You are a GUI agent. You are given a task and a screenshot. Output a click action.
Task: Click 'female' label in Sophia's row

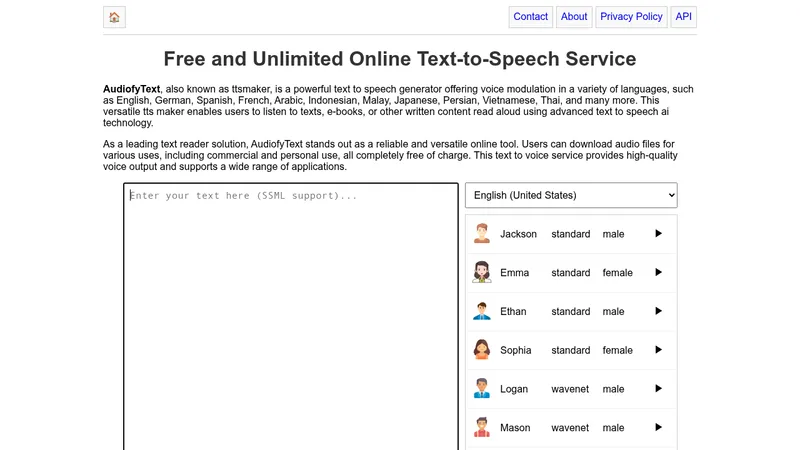(617, 351)
